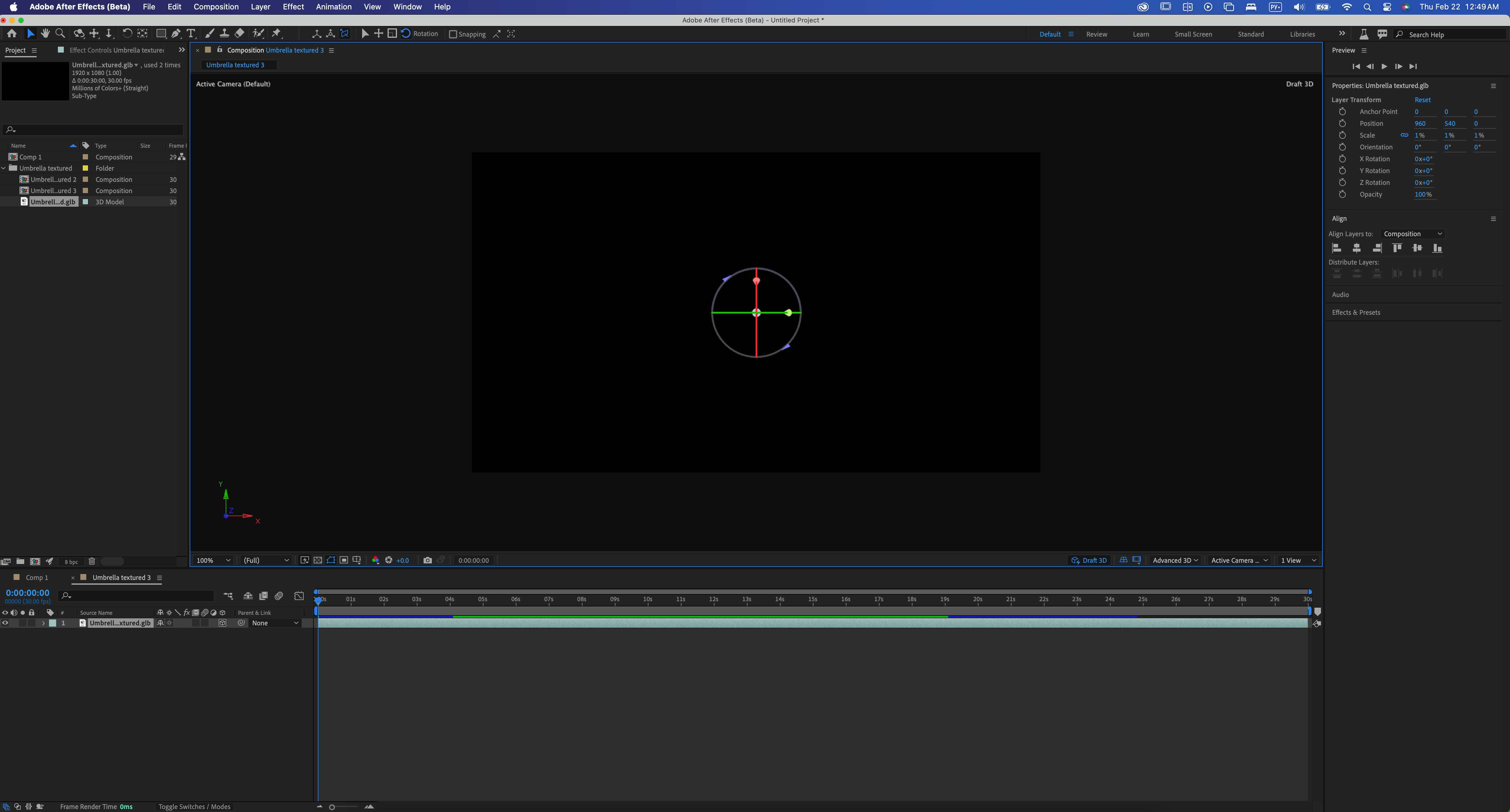
Task: Open the Graph Editor in the timeline
Action: (299, 596)
